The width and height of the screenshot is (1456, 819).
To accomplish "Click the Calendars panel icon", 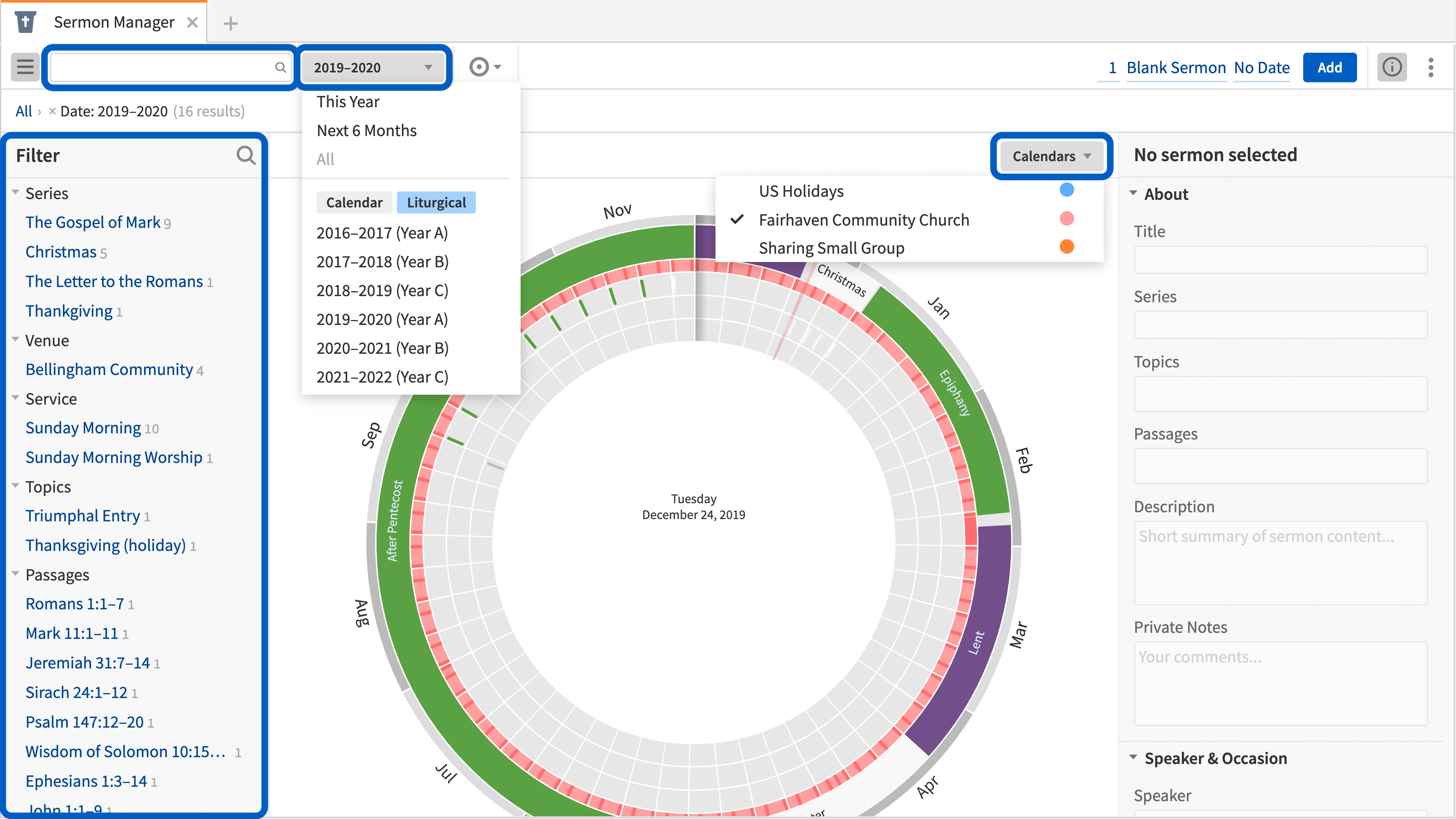I will 1050,155.
